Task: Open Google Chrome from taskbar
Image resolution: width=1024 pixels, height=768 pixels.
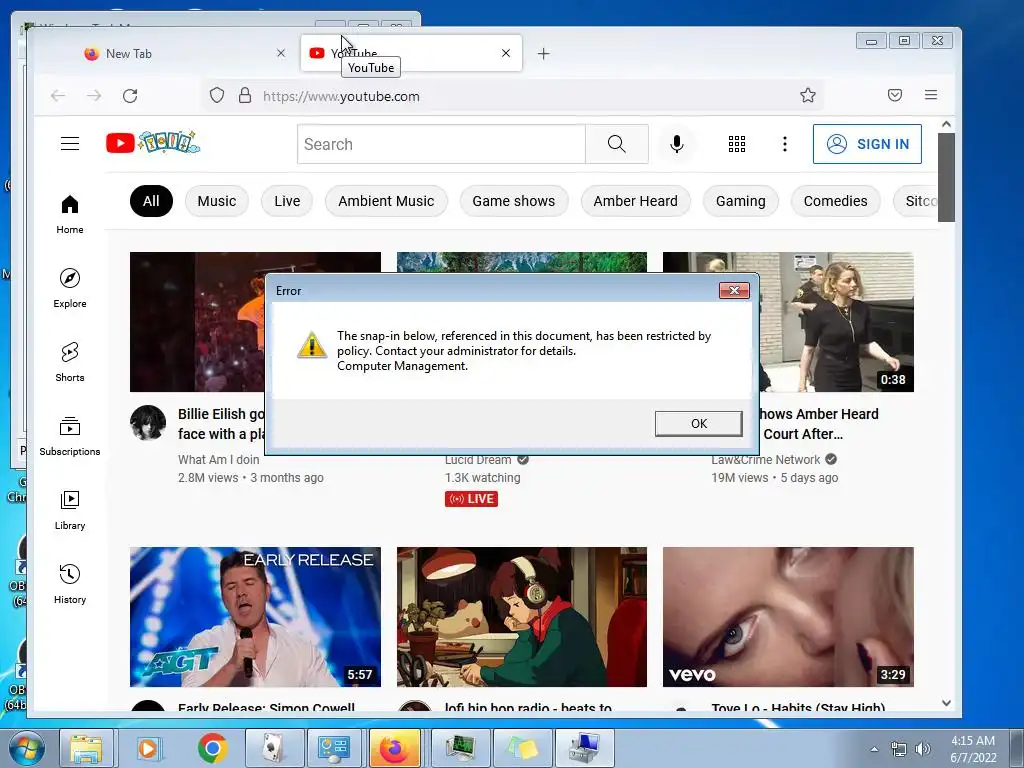Action: pos(212,748)
